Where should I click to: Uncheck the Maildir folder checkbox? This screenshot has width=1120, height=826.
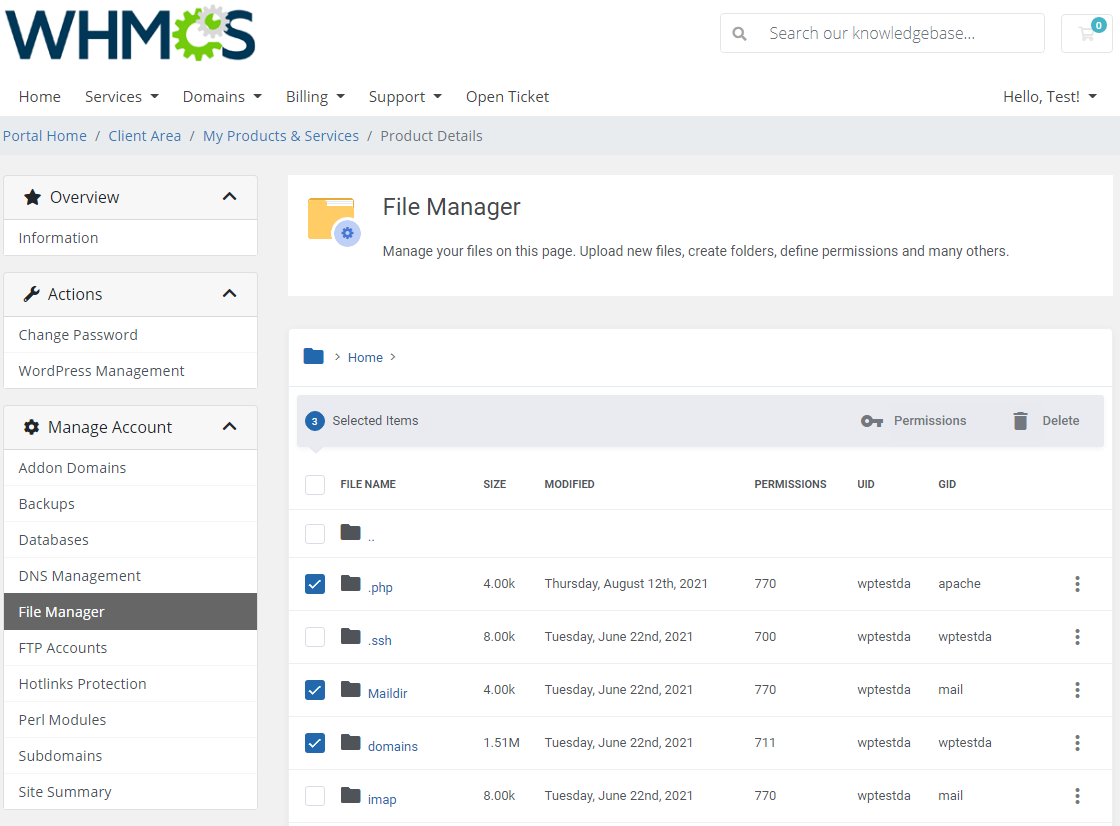tap(314, 690)
